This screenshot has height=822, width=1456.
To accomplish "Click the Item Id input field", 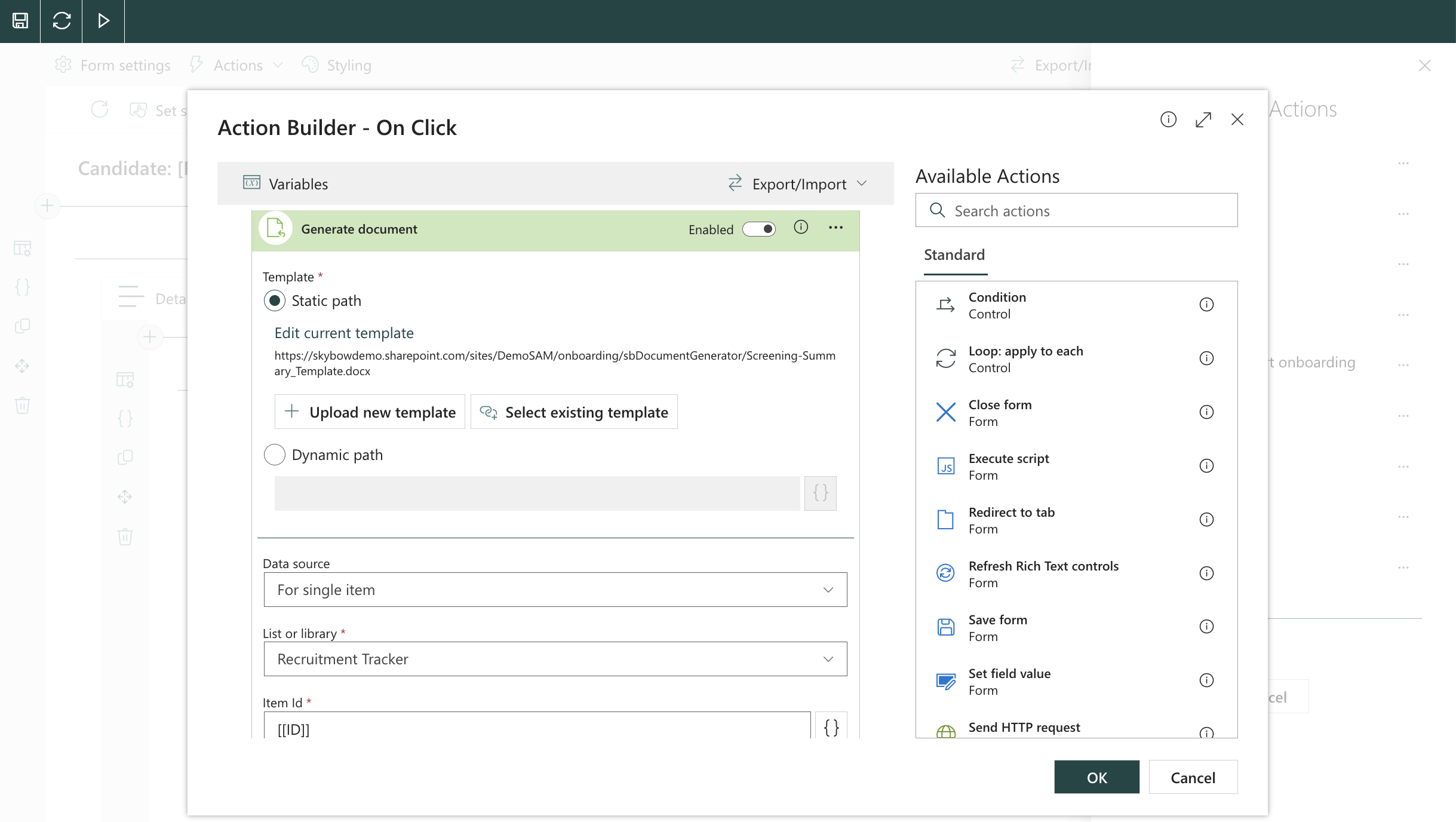I will pos(537,726).
